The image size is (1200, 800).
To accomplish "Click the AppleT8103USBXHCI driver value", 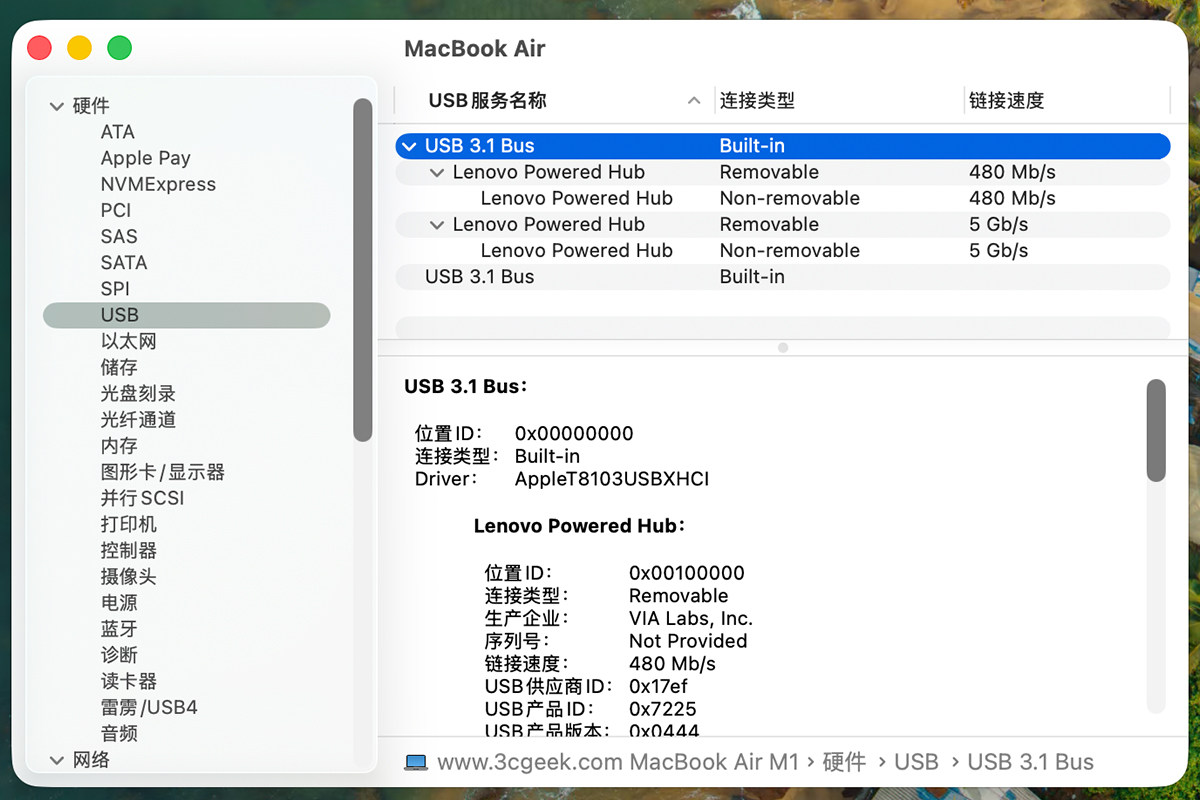I will (612, 479).
